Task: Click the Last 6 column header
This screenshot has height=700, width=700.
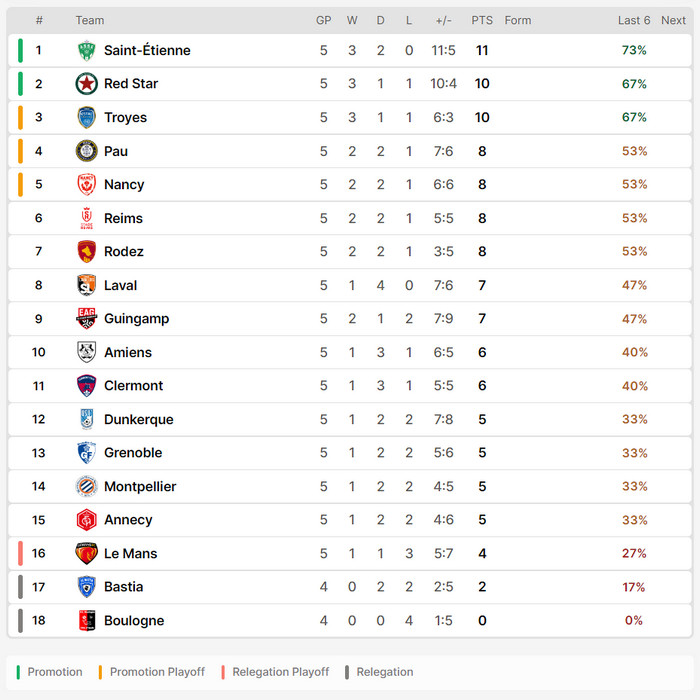Action: tap(634, 20)
